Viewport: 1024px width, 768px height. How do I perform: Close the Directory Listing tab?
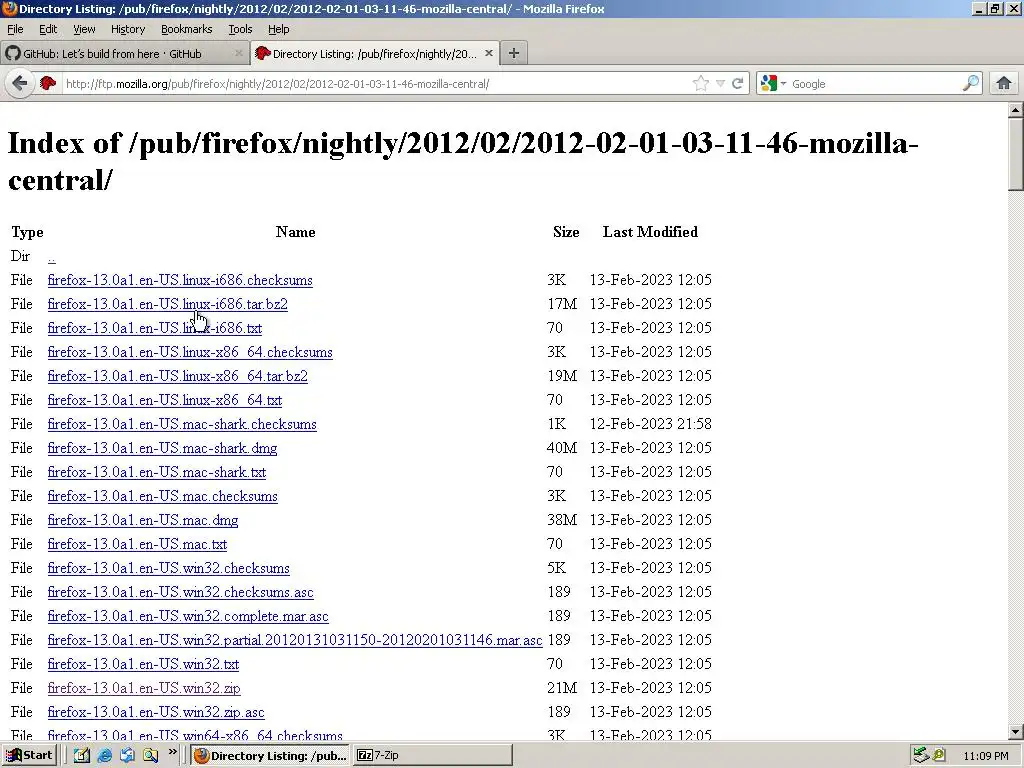tap(488, 54)
